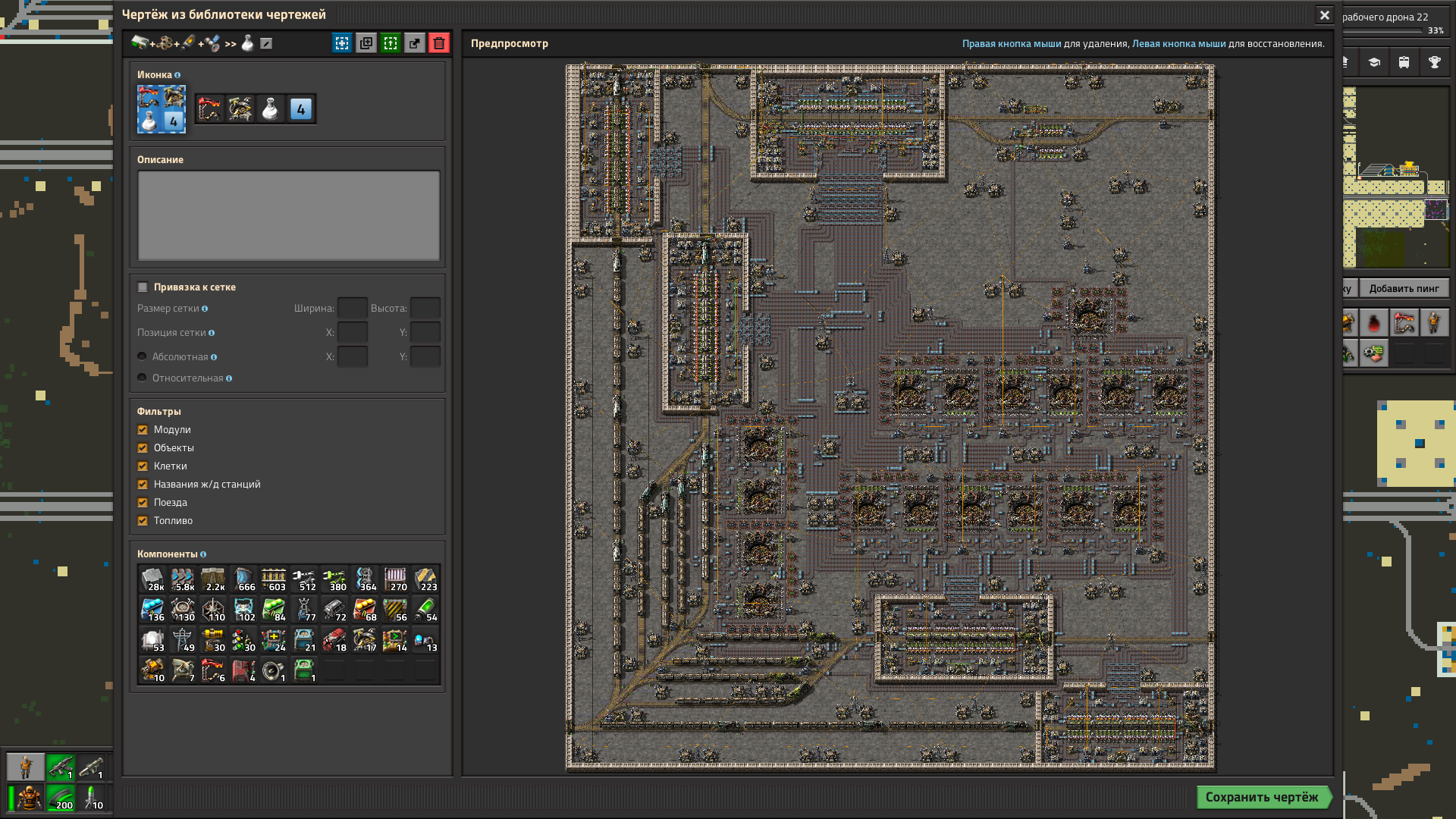Click the Правая кнопка мыши hint text
The height and width of the screenshot is (819, 1456).
click(x=1012, y=44)
